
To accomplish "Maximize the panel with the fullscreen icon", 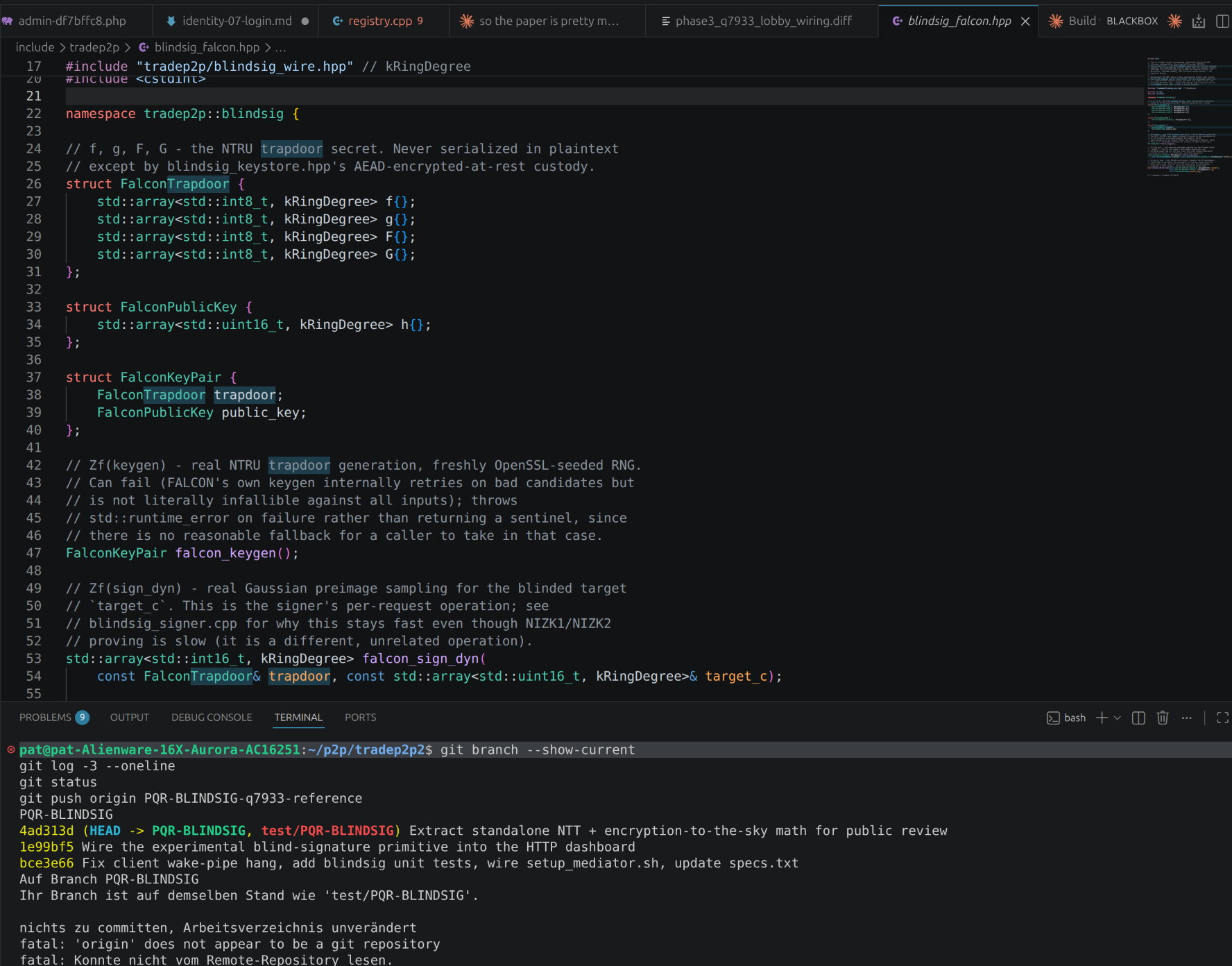I will click(x=1222, y=718).
